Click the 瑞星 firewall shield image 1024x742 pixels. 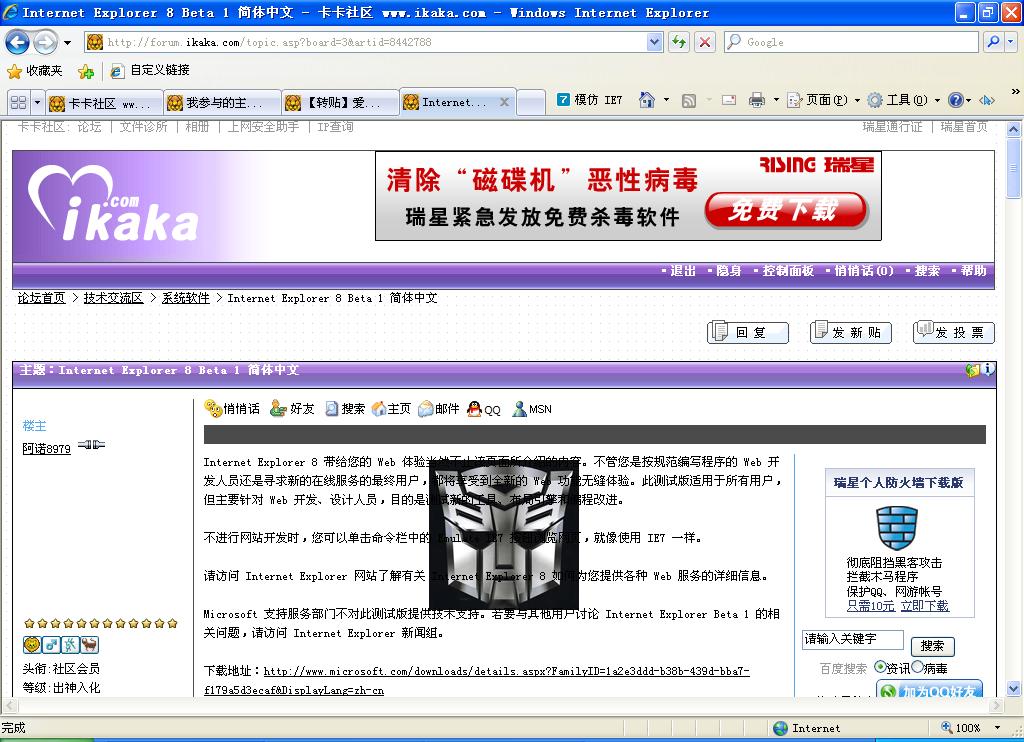(x=897, y=528)
